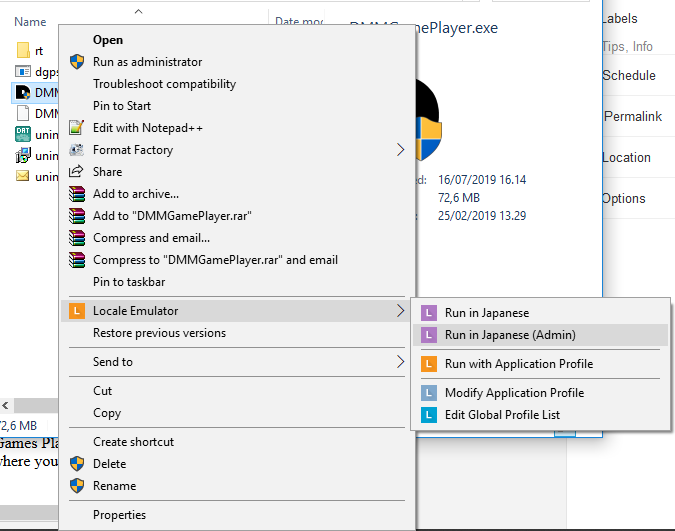This screenshot has width=675, height=531.
Task: Choose Modify Application Profile
Action: point(514,393)
